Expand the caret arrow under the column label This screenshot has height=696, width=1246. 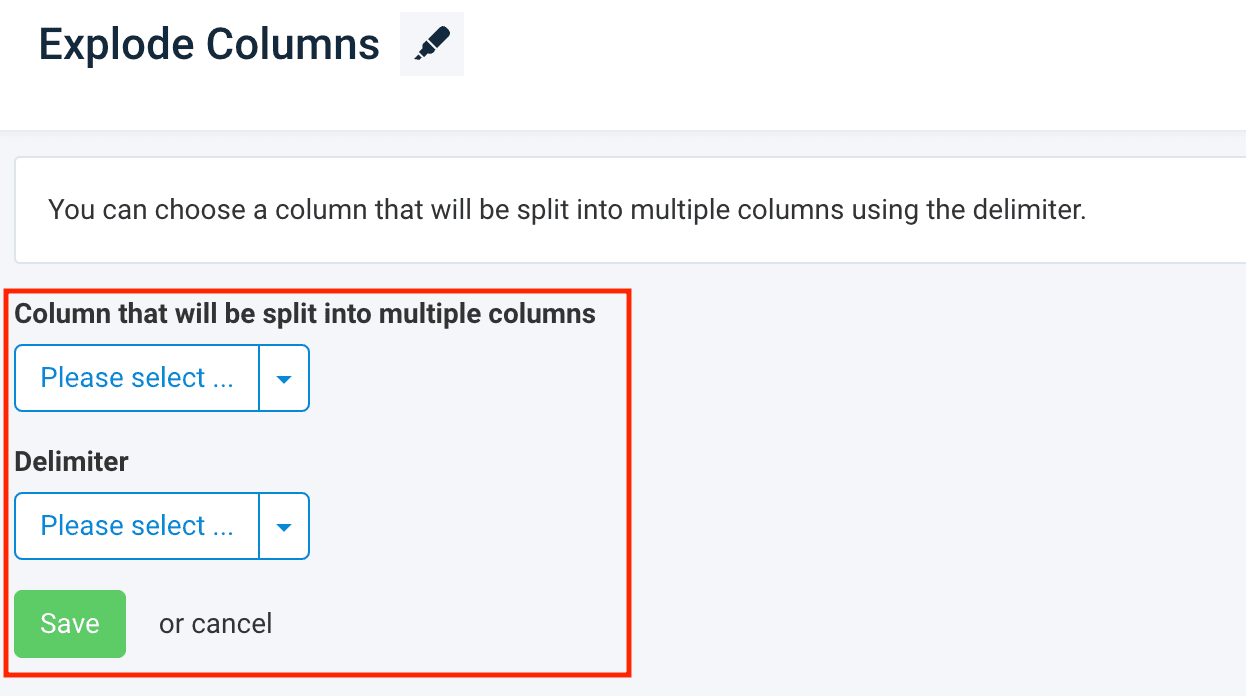(x=284, y=379)
